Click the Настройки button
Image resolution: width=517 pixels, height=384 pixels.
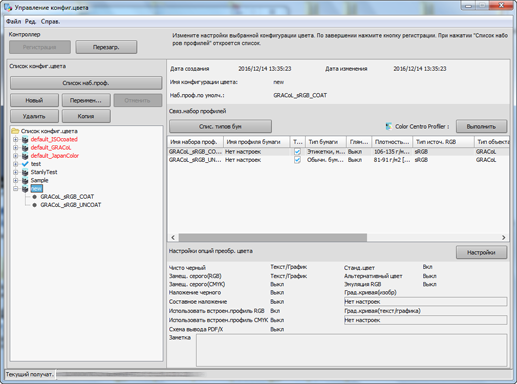point(481,252)
